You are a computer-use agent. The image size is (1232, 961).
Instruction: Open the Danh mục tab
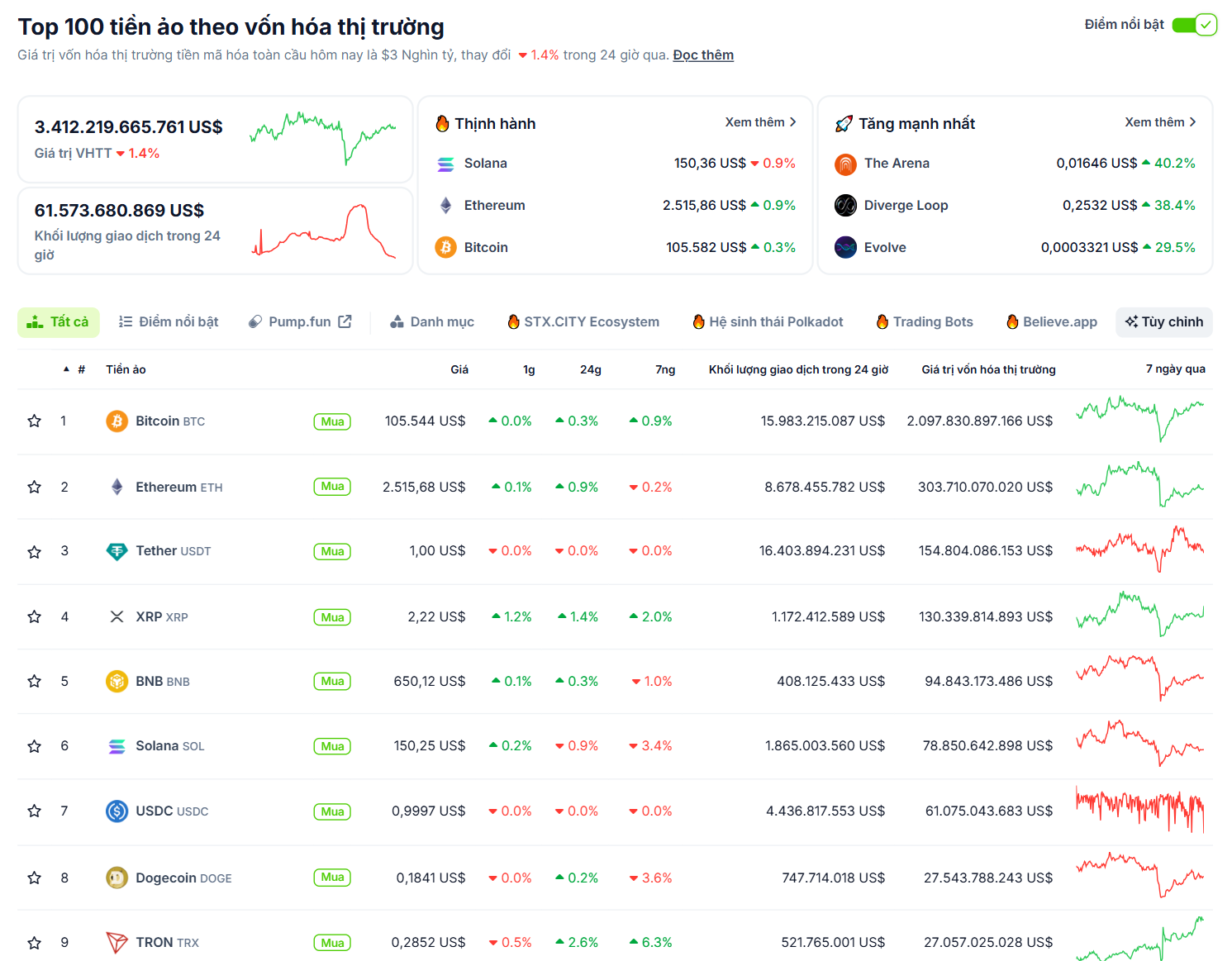pos(432,322)
